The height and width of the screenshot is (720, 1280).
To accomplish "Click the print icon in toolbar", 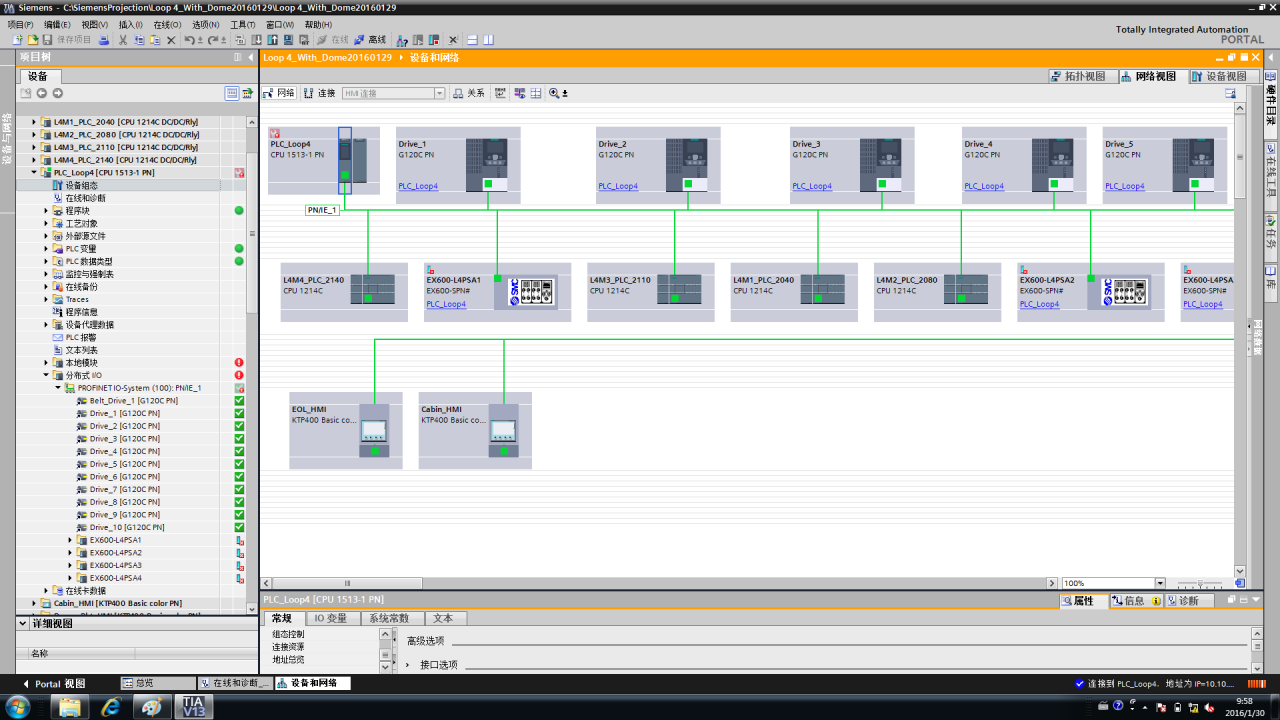I will coord(104,40).
